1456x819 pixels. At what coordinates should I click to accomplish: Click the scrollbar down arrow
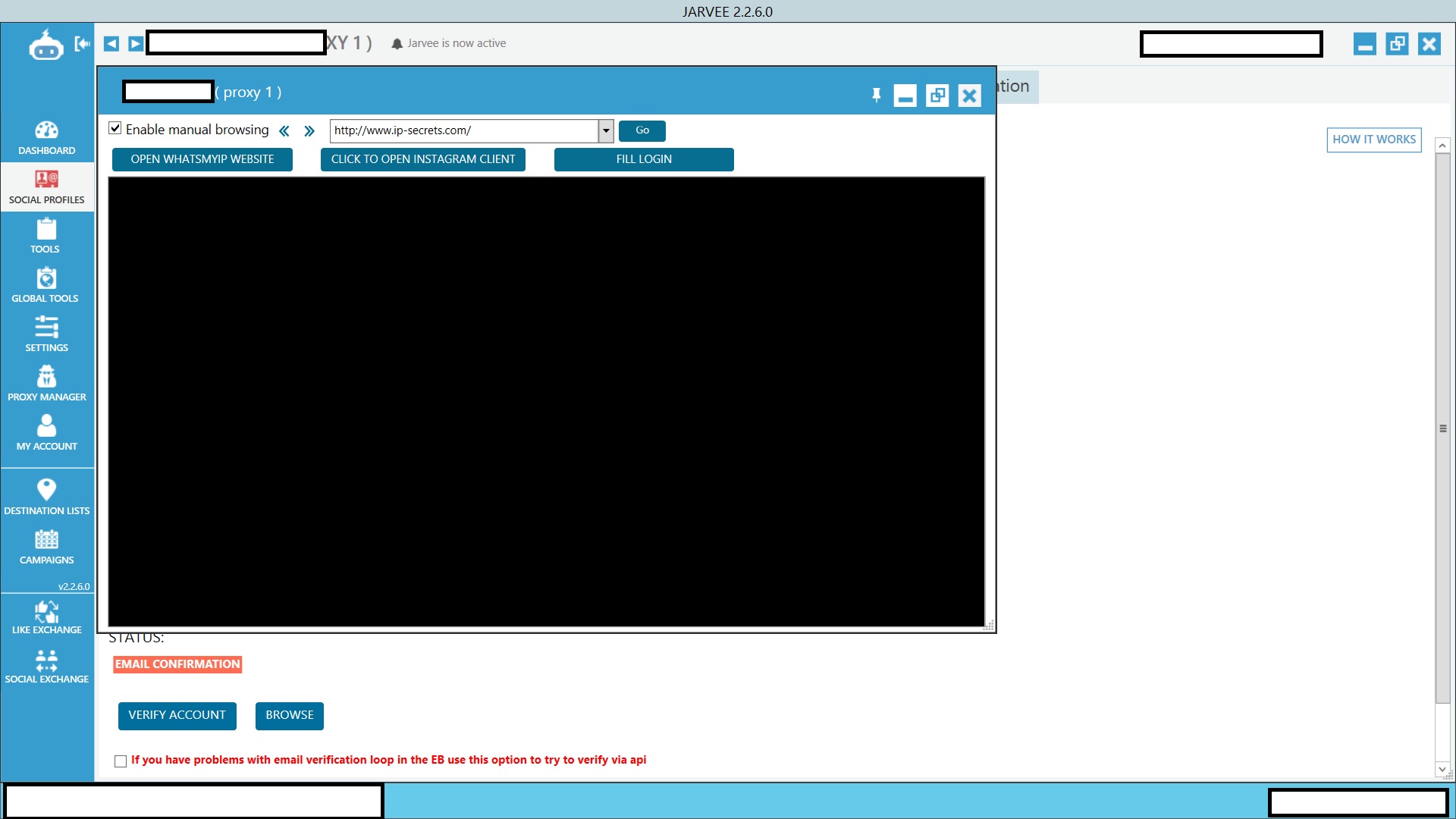point(1443,769)
